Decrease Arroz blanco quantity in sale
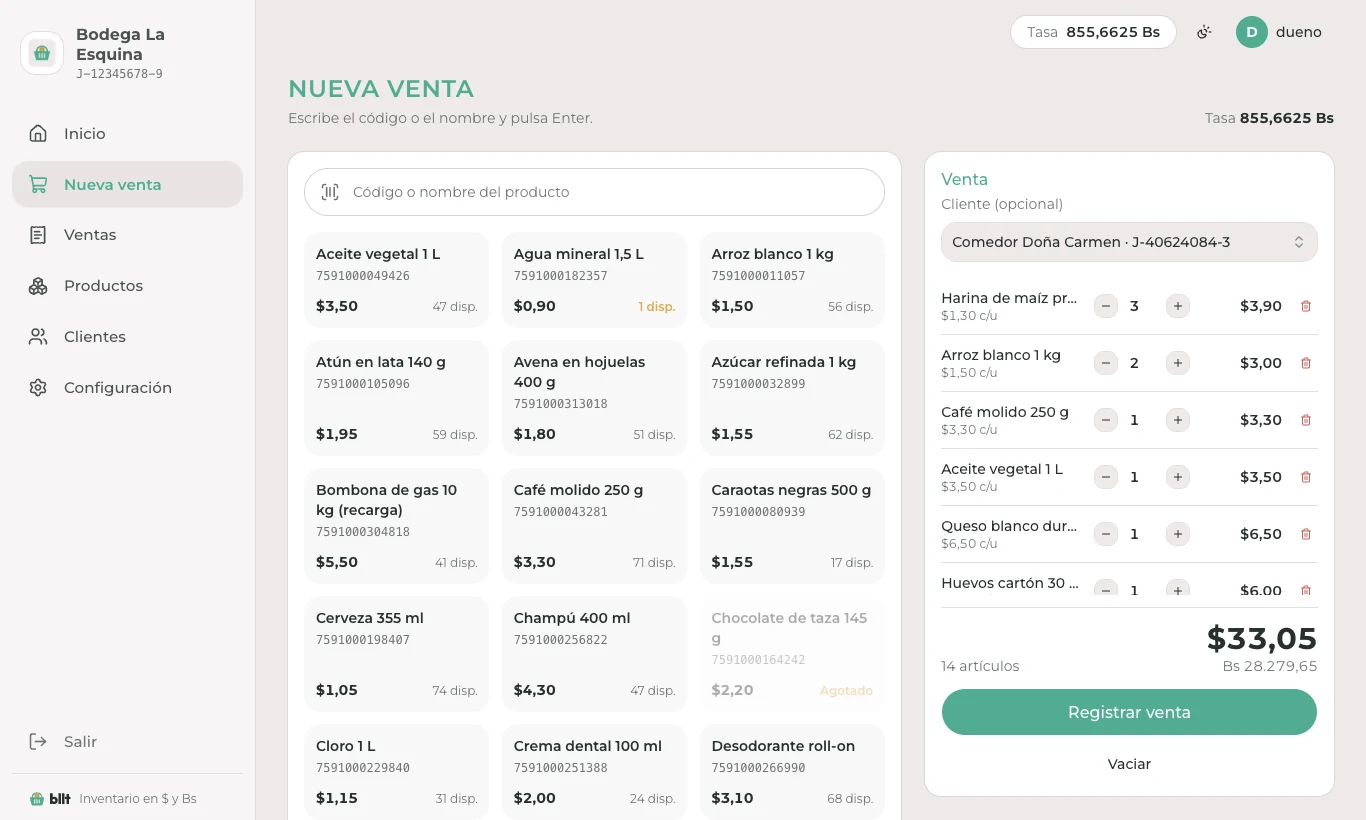The width and height of the screenshot is (1366, 820). [x=1106, y=363]
